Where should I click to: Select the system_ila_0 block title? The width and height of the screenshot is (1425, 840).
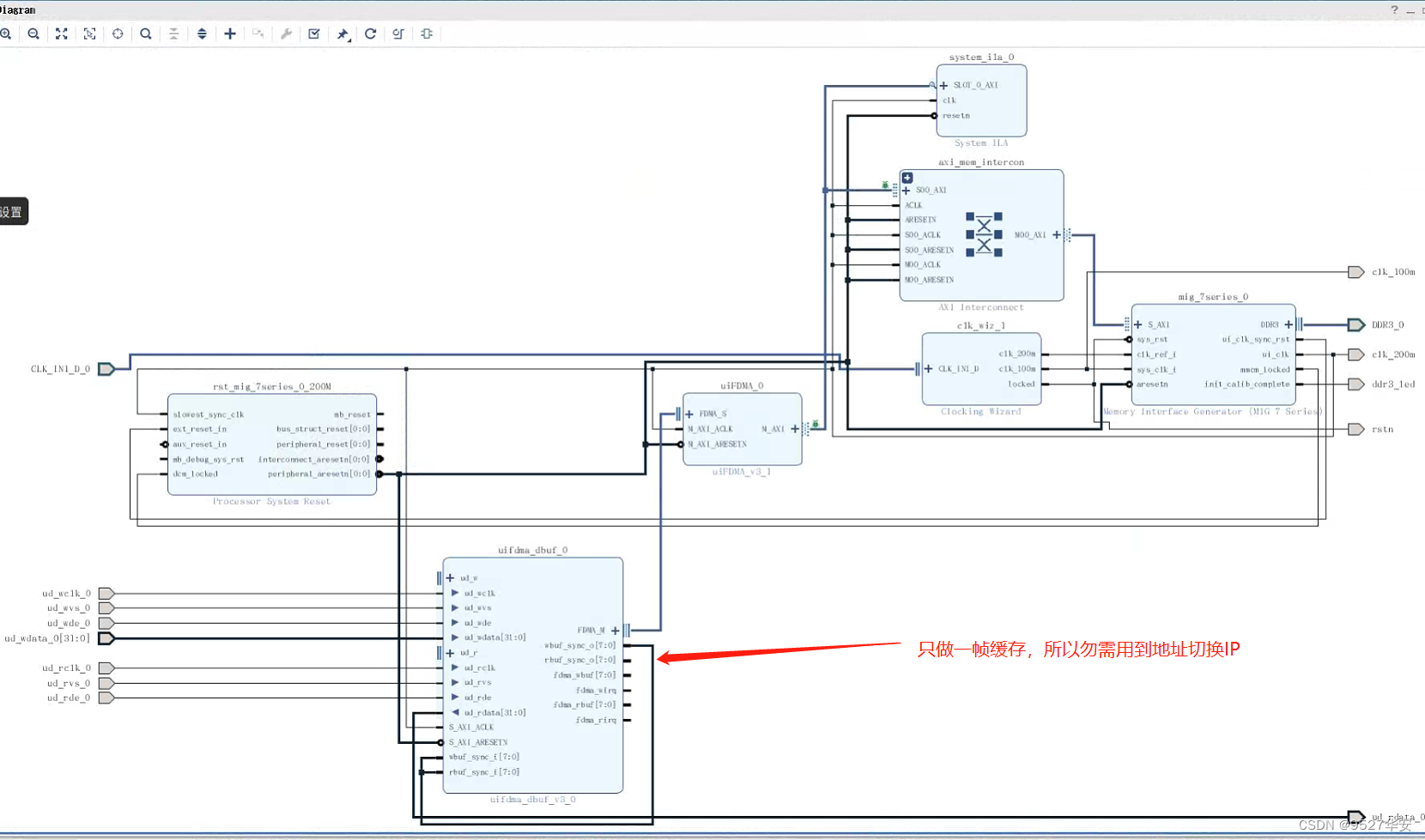(981, 57)
